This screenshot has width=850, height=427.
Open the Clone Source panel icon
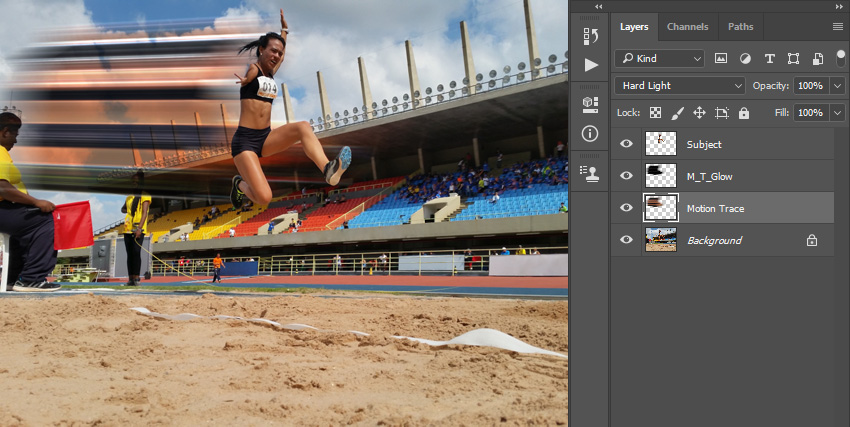click(590, 173)
